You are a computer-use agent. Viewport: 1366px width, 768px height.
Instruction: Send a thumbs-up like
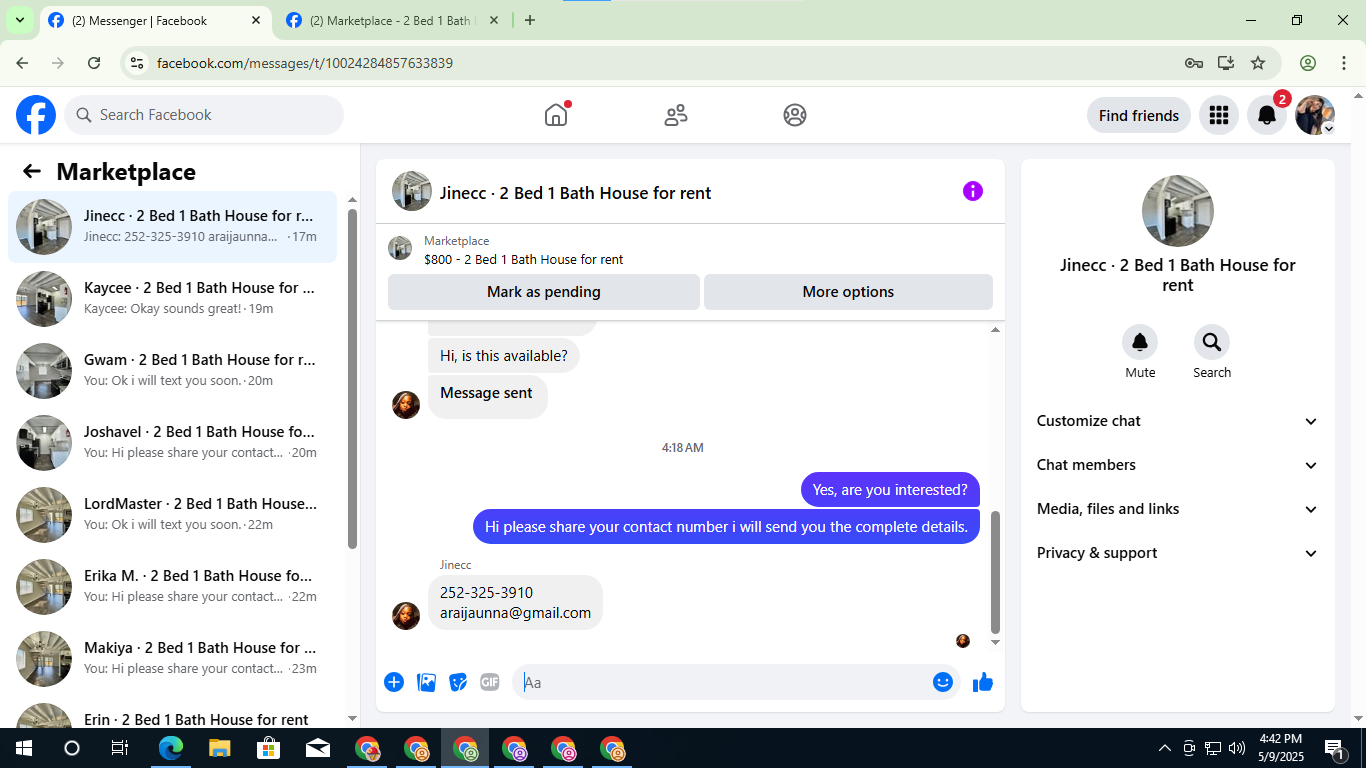tap(983, 682)
